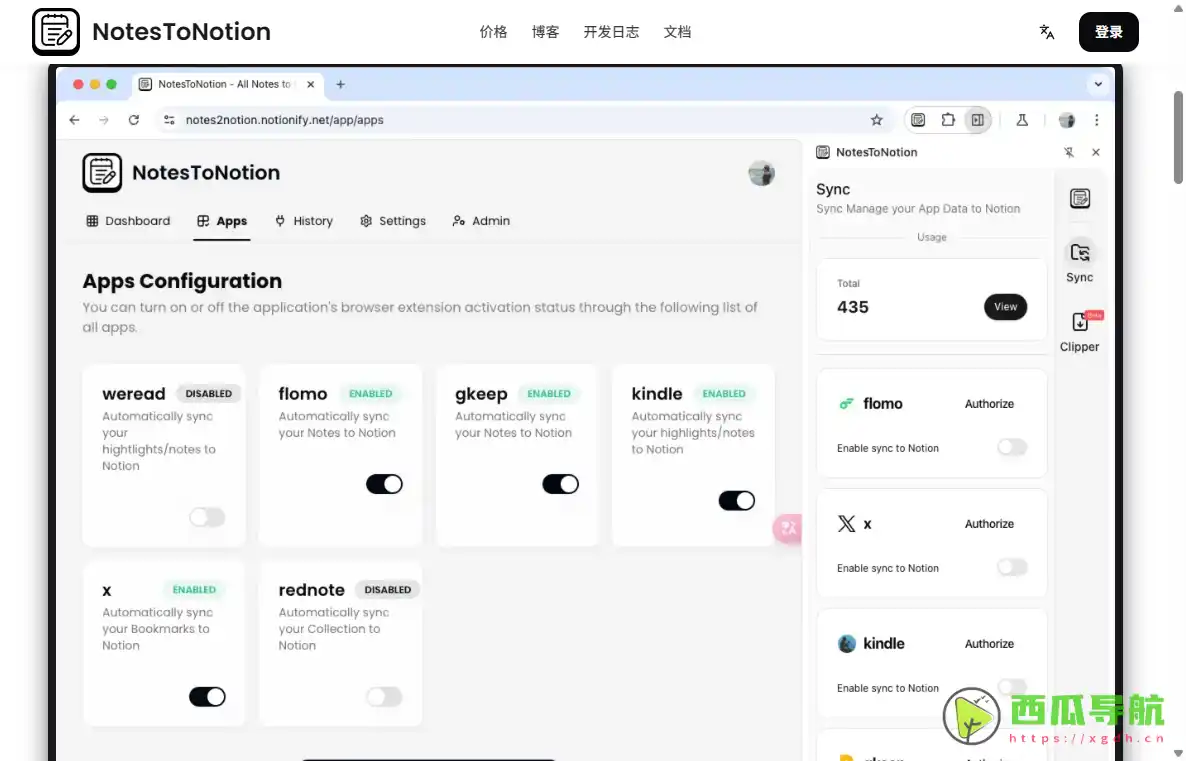Open 博客 blog menu link

[x=545, y=32]
